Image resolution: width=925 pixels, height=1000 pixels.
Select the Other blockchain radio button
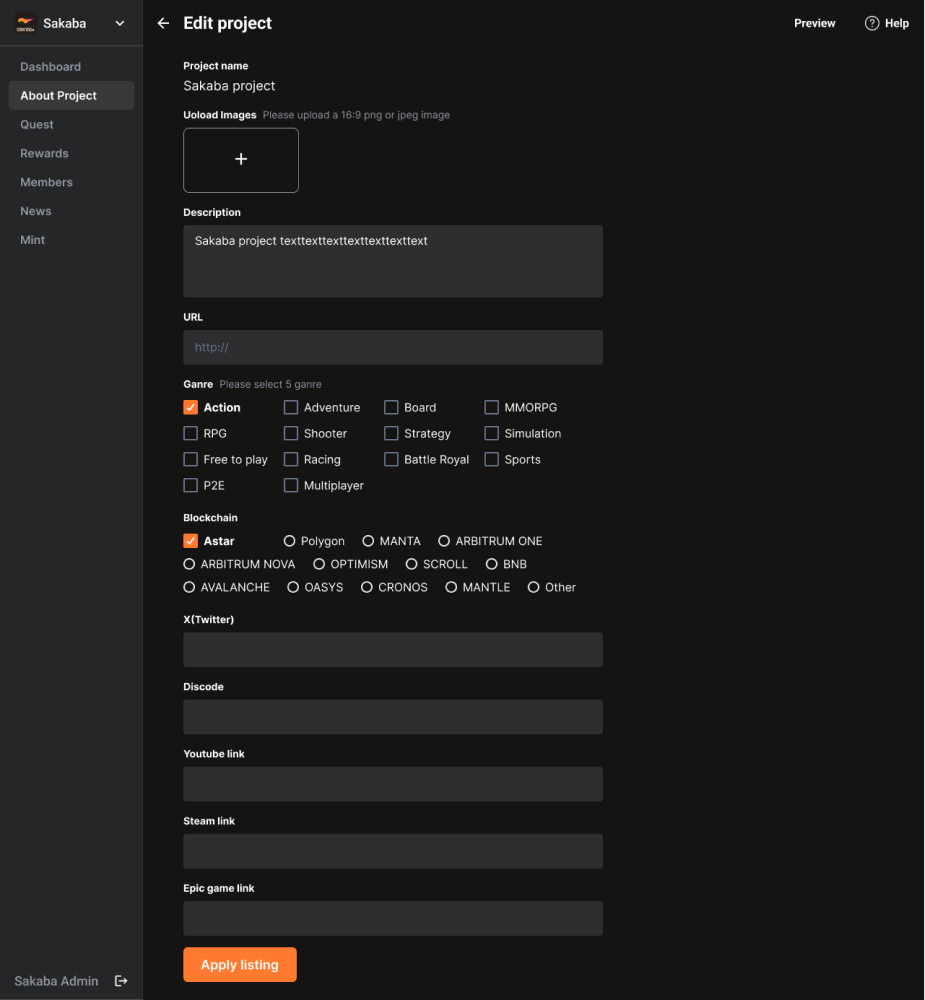[x=534, y=587]
